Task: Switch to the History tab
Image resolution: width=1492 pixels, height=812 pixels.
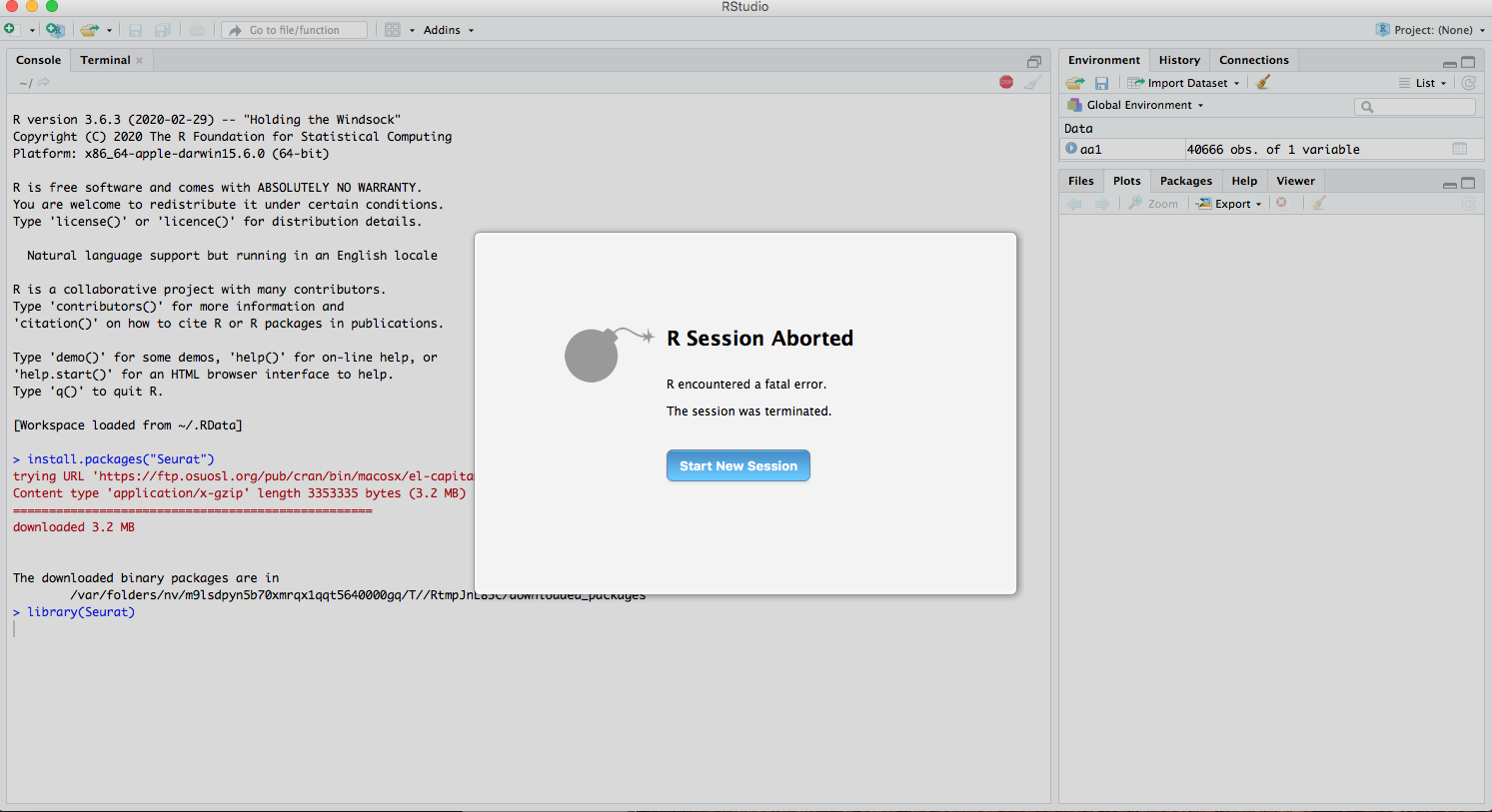Action: (1179, 60)
